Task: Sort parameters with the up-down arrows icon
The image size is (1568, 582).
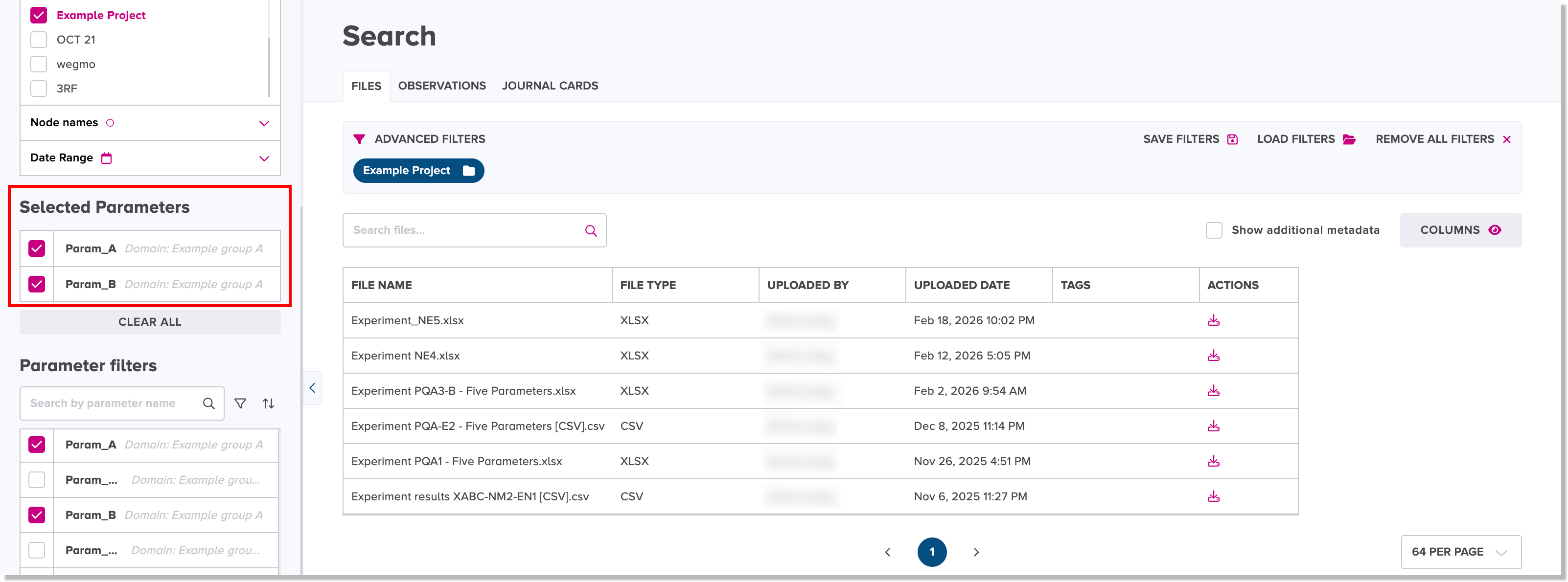Action: coord(269,403)
